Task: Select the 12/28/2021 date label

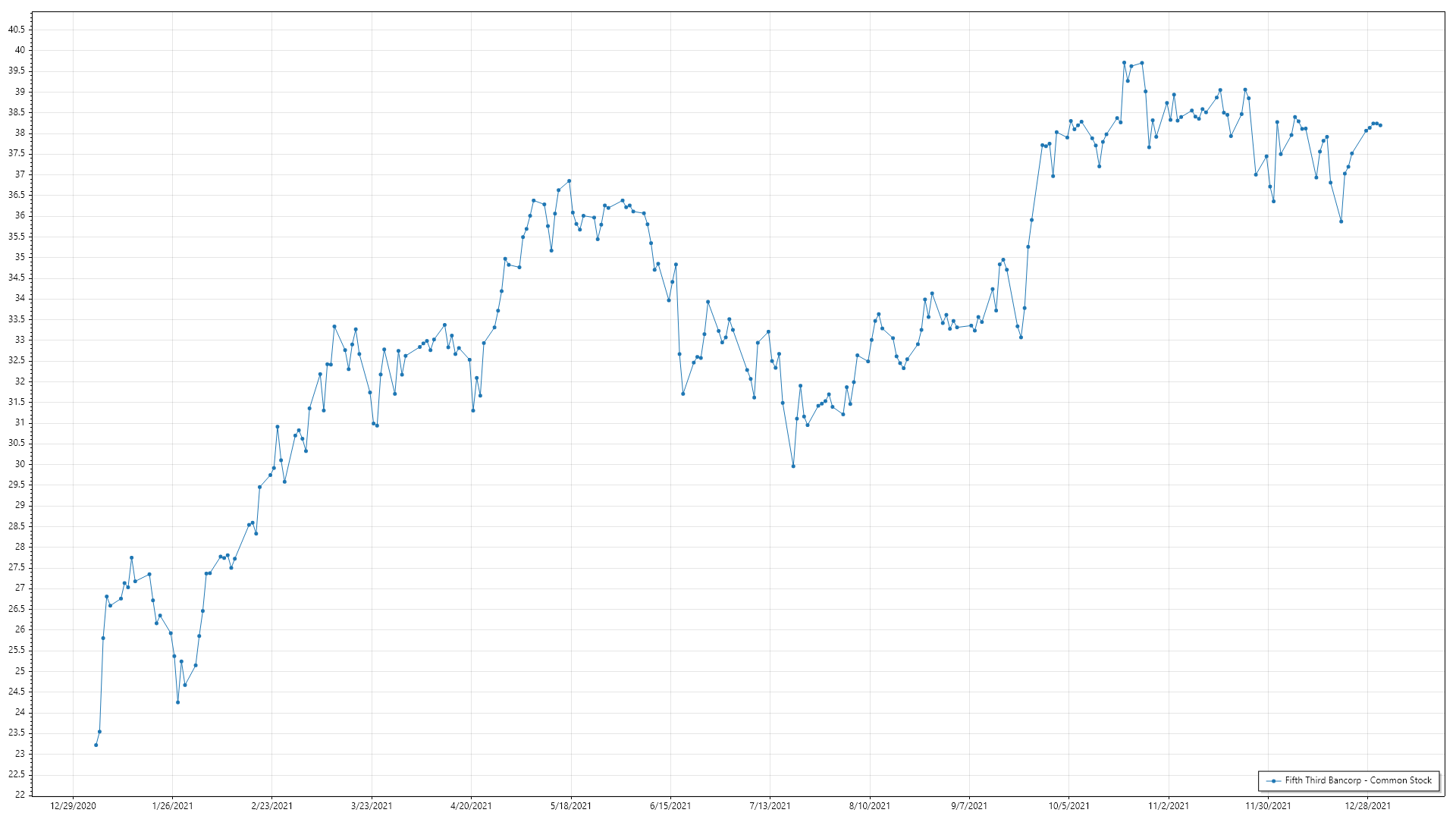Action: pos(1367,806)
